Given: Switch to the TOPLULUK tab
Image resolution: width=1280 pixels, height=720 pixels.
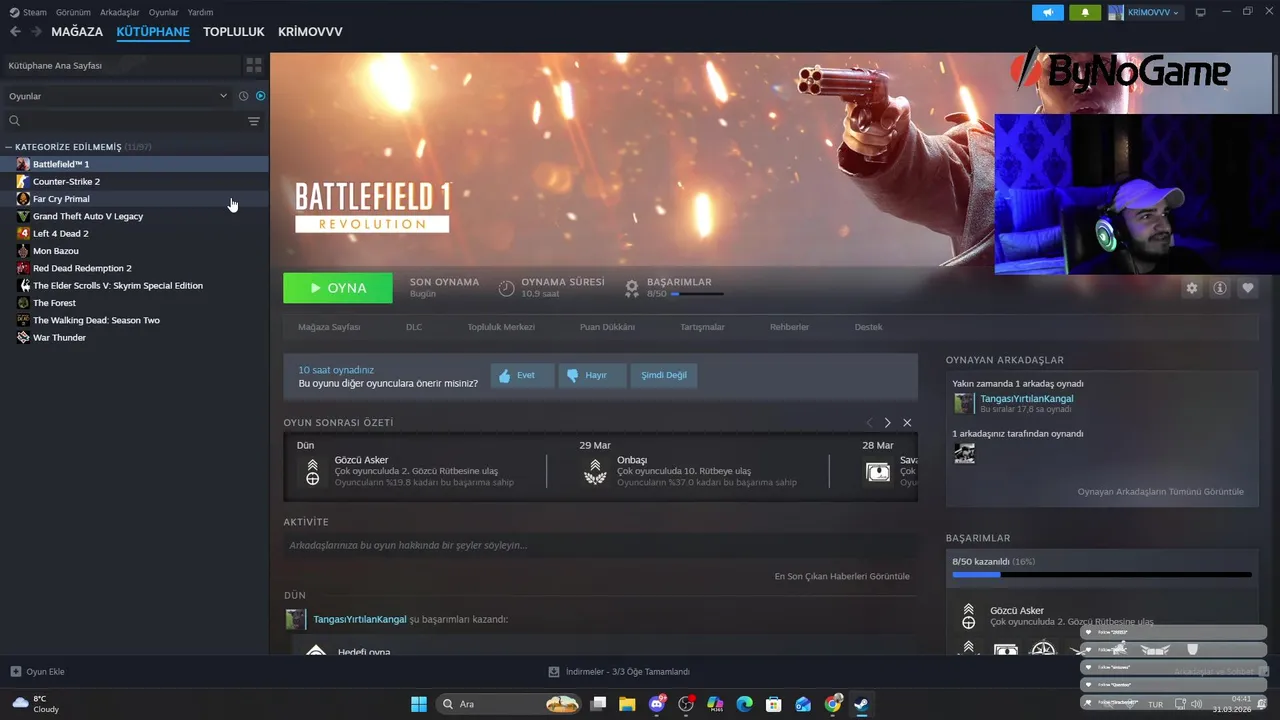Looking at the screenshot, I should [234, 32].
